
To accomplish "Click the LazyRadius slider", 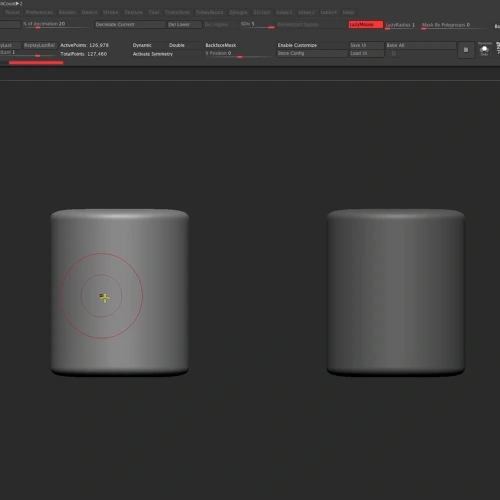I will coord(400,25).
